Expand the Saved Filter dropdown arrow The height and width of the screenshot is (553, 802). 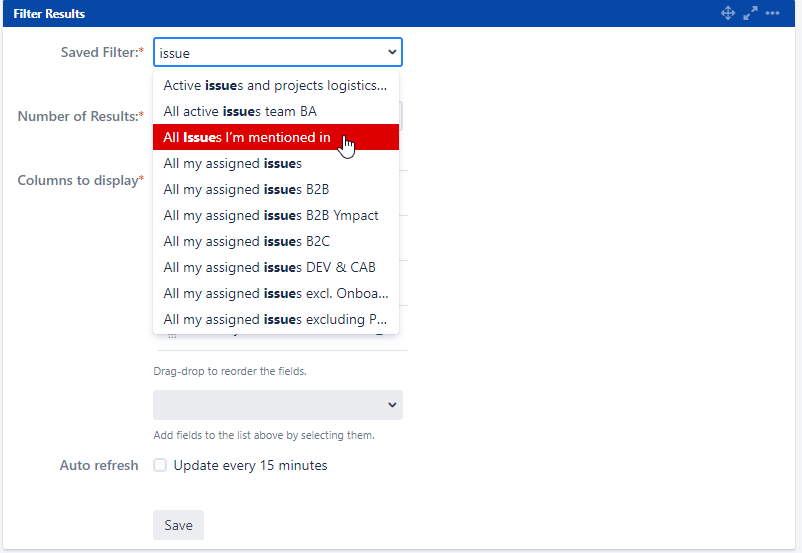point(392,52)
